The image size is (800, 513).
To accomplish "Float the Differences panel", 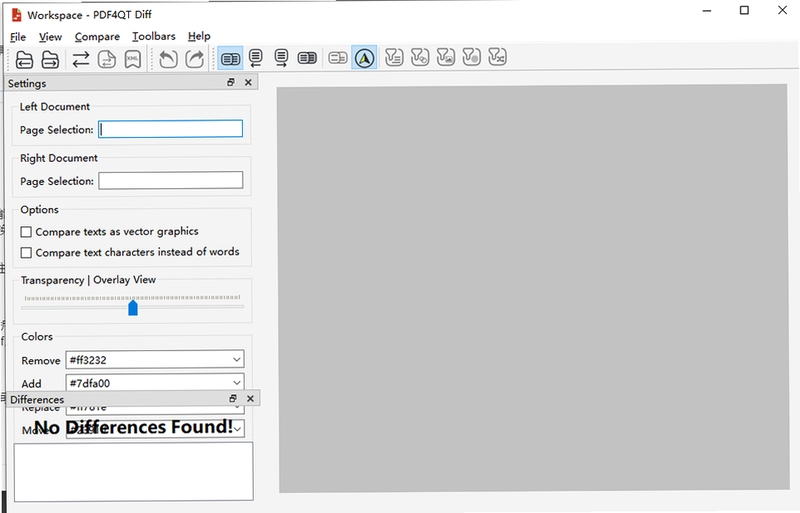I will click(x=233, y=398).
